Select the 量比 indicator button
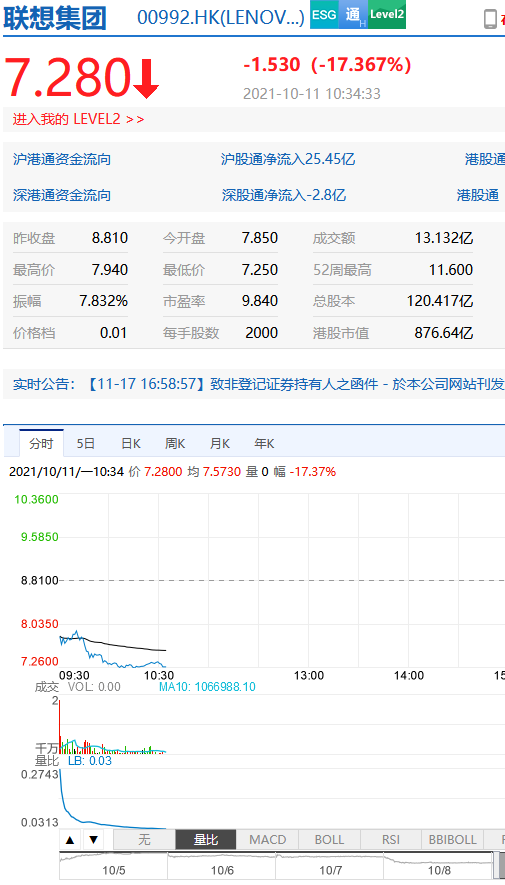Viewport: 505px width, 885px height. coord(206,840)
